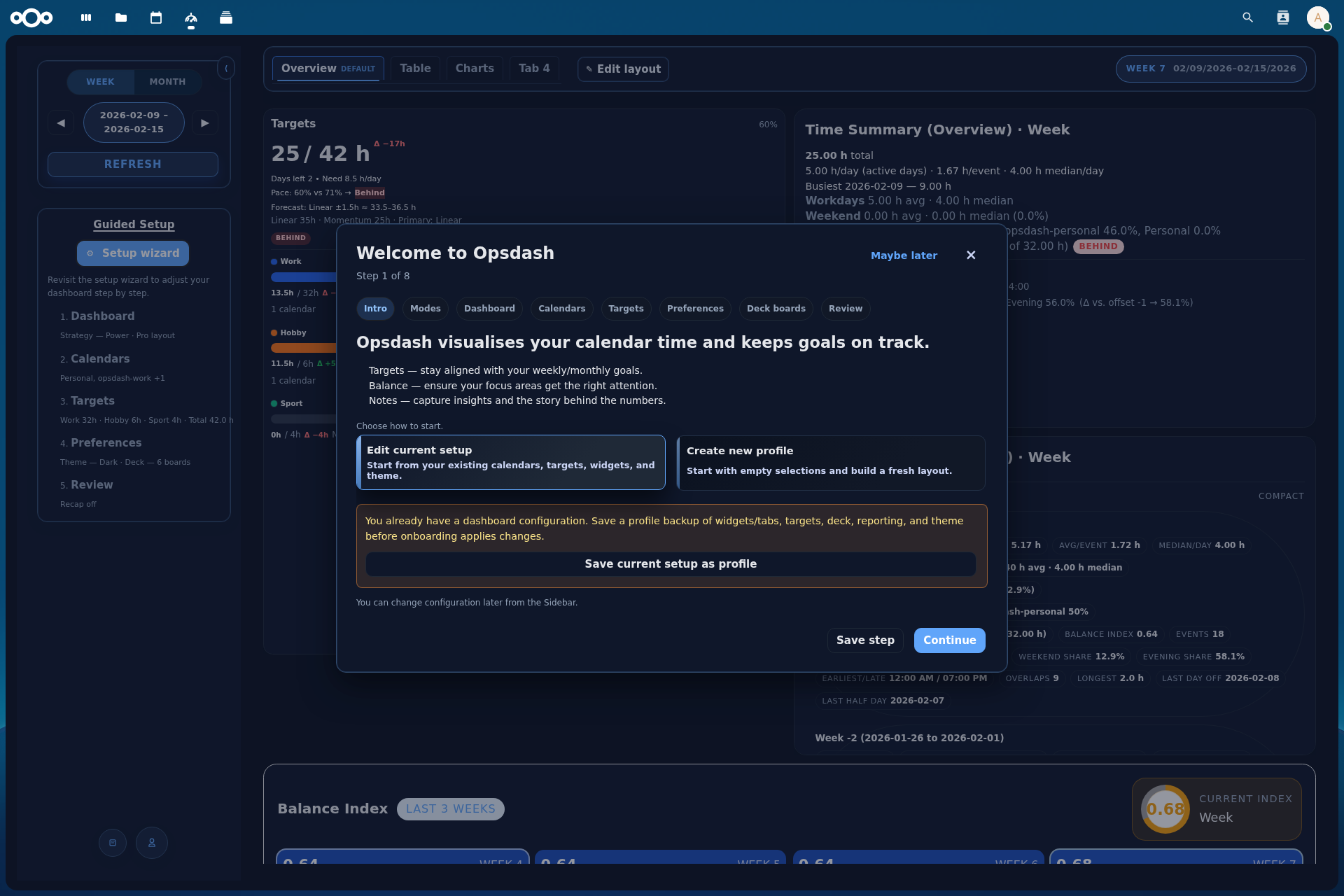Go to next week with right arrow
Image resolution: width=1344 pixels, height=896 pixels.
point(205,122)
